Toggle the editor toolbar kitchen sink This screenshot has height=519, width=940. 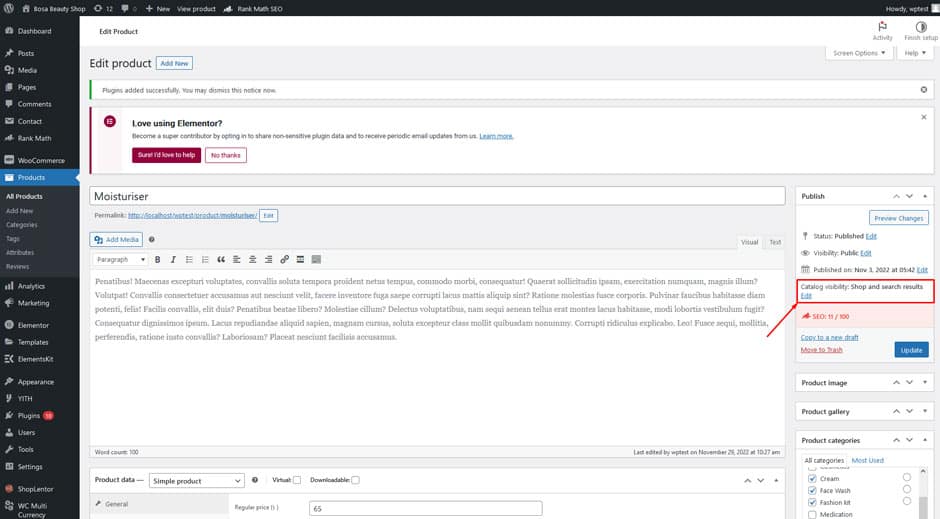(x=317, y=260)
